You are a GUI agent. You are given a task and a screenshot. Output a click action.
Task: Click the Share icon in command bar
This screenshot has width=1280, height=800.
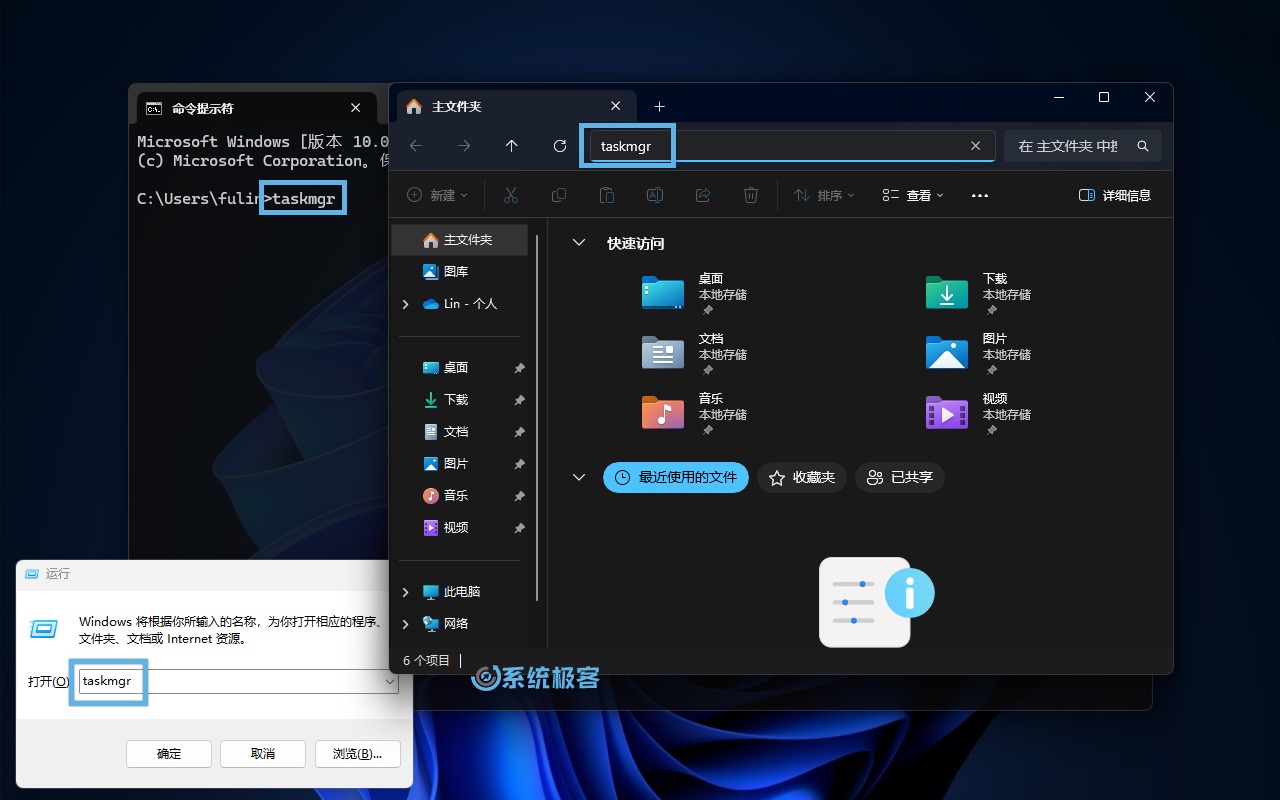(703, 195)
